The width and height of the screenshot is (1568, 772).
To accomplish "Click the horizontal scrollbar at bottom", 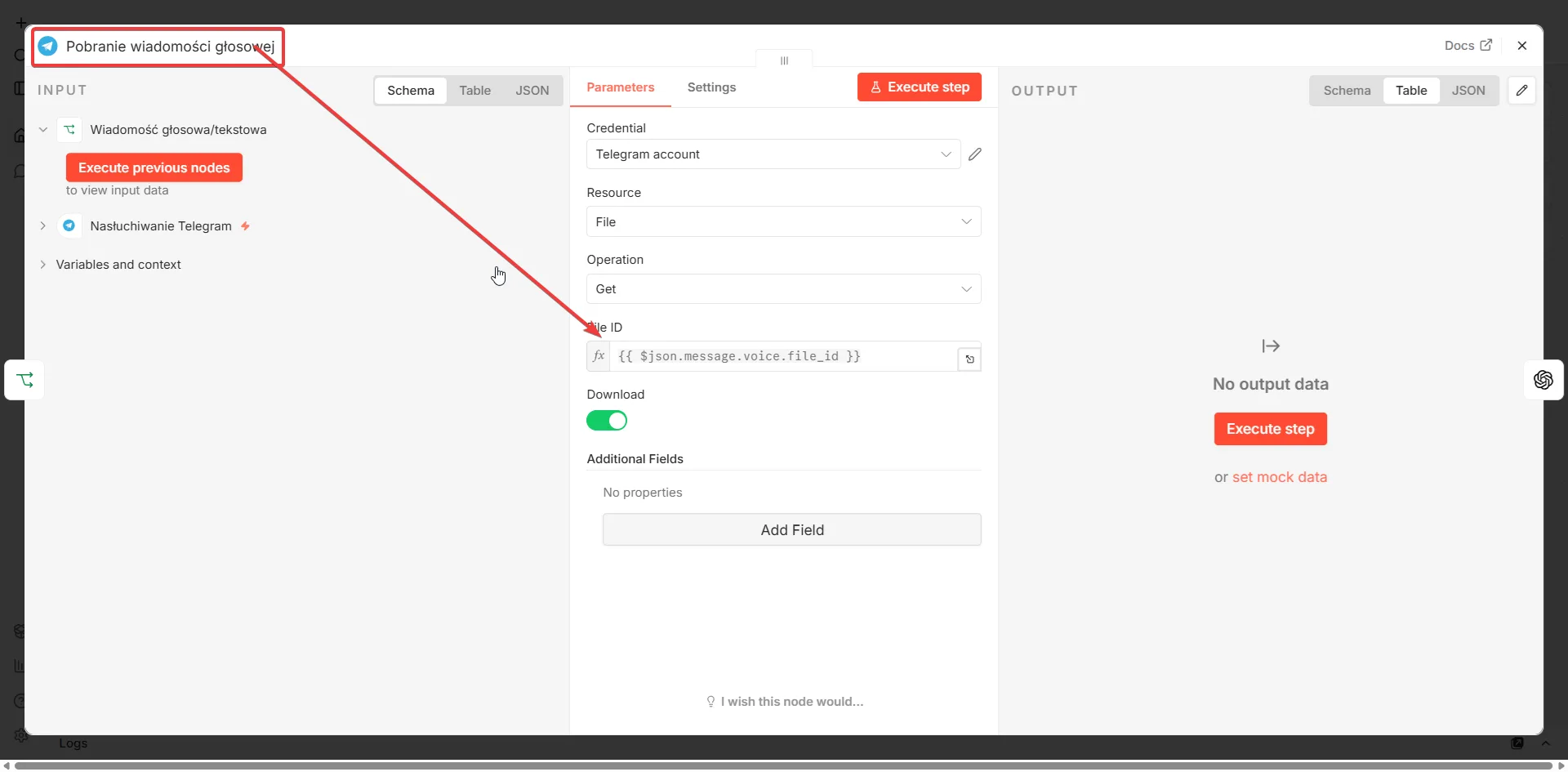I will (x=784, y=765).
